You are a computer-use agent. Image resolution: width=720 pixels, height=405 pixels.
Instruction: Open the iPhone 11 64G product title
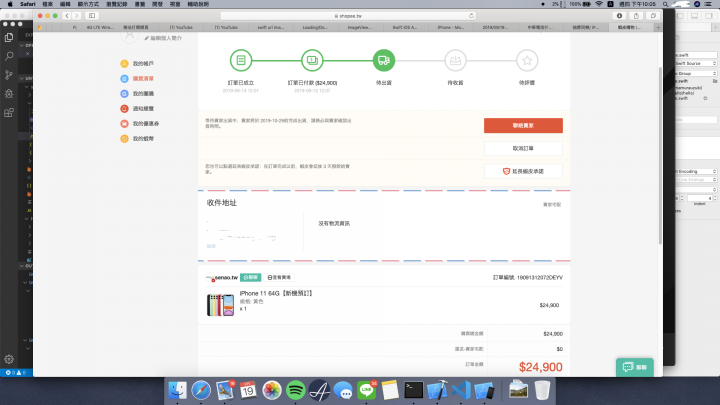point(276,293)
